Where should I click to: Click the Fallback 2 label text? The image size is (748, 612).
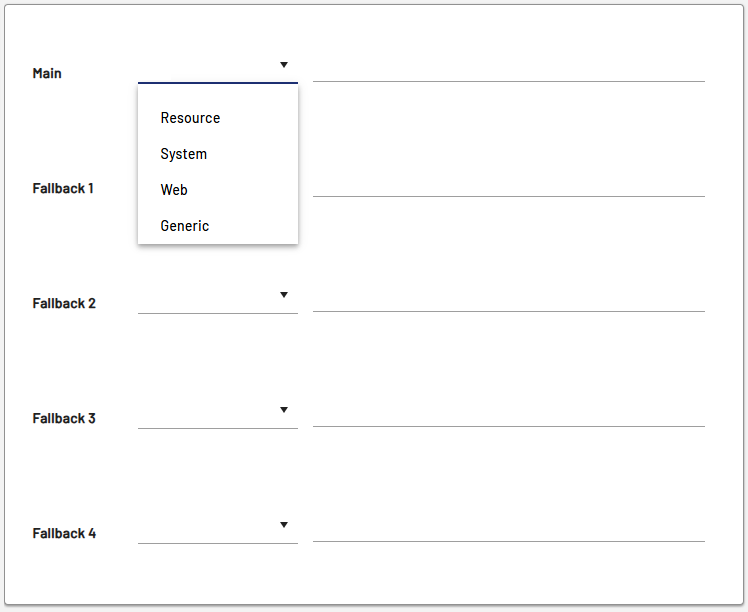(64, 303)
